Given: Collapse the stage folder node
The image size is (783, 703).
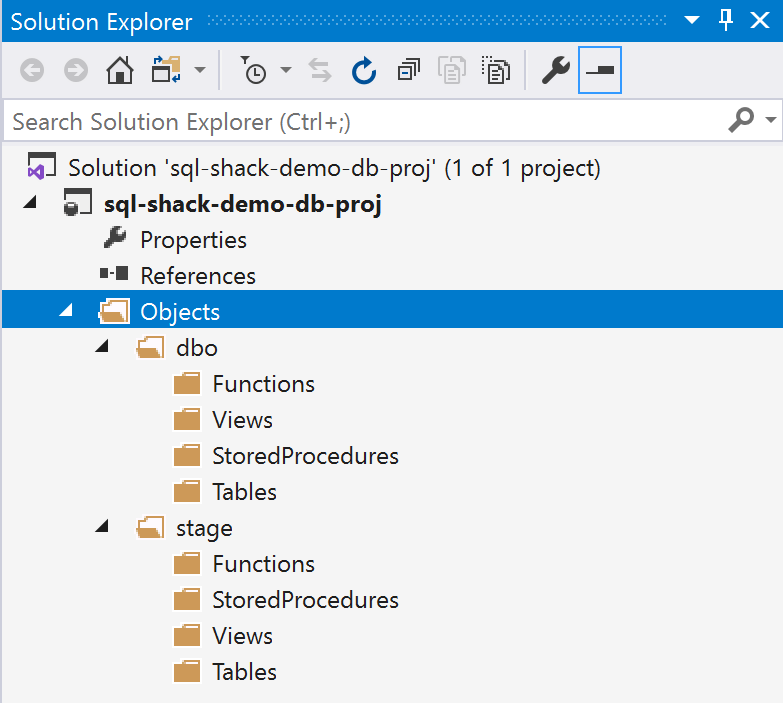Looking at the screenshot, I should [102, 527].
